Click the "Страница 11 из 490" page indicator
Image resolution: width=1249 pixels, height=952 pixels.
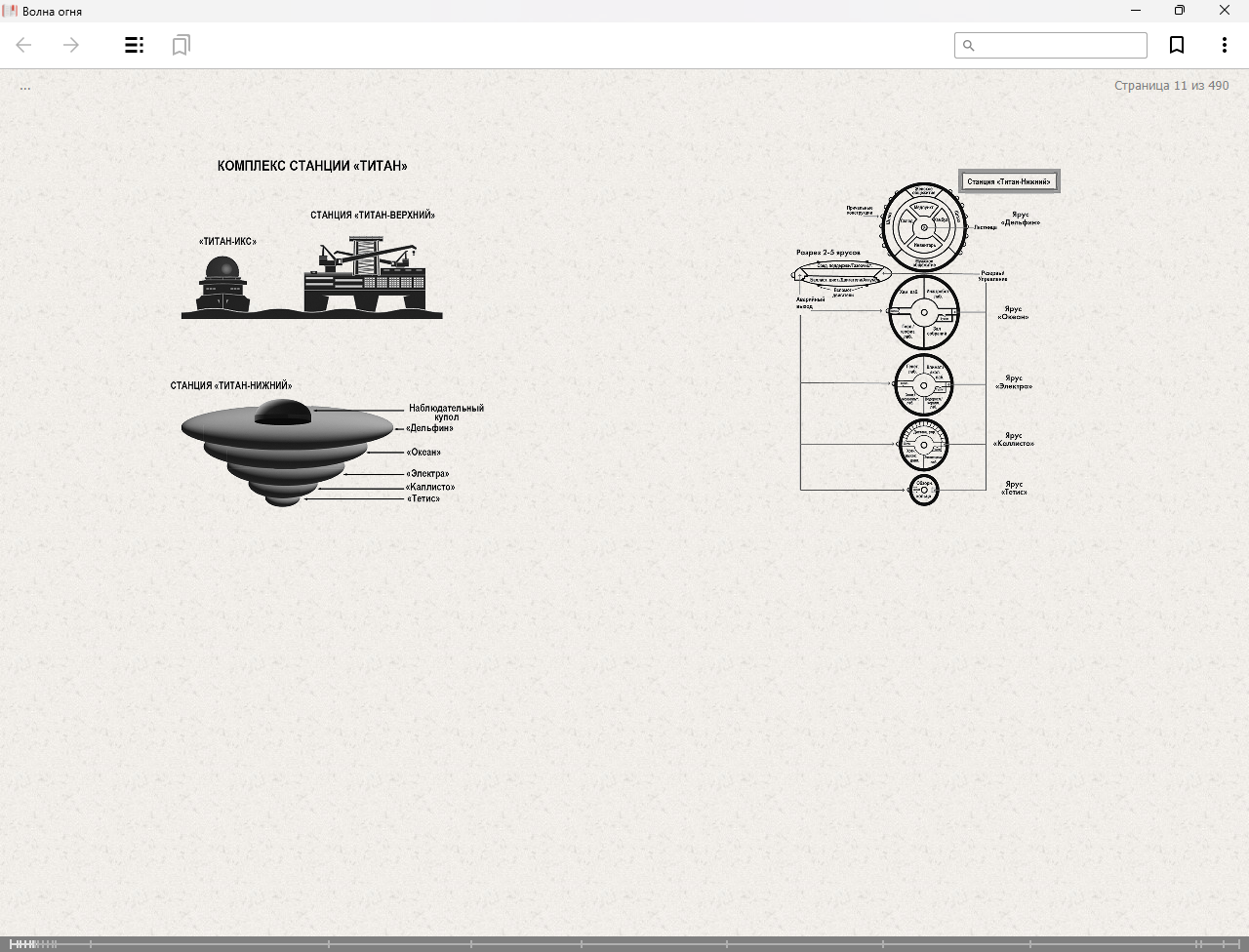1171,86
